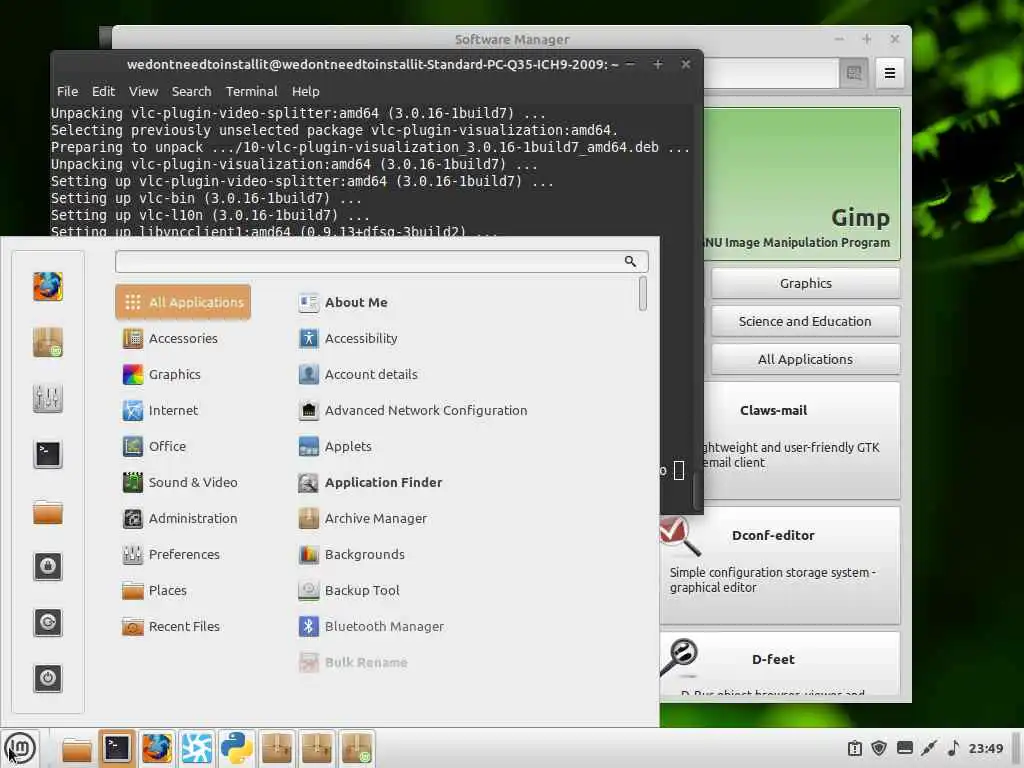The width and height of the screenshot is (1024, 768).
Task: Click Graphics button in Software Manager
Action: (805, 283)
